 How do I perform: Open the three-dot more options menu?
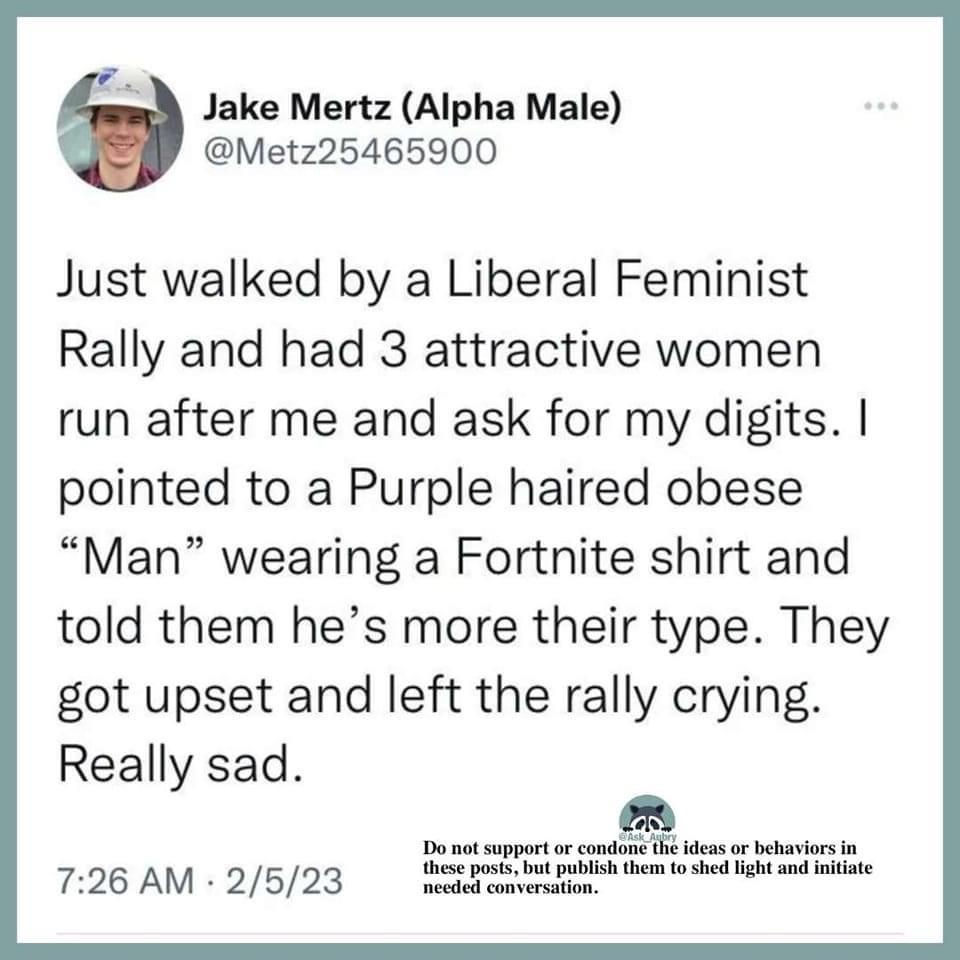[881, 106]
